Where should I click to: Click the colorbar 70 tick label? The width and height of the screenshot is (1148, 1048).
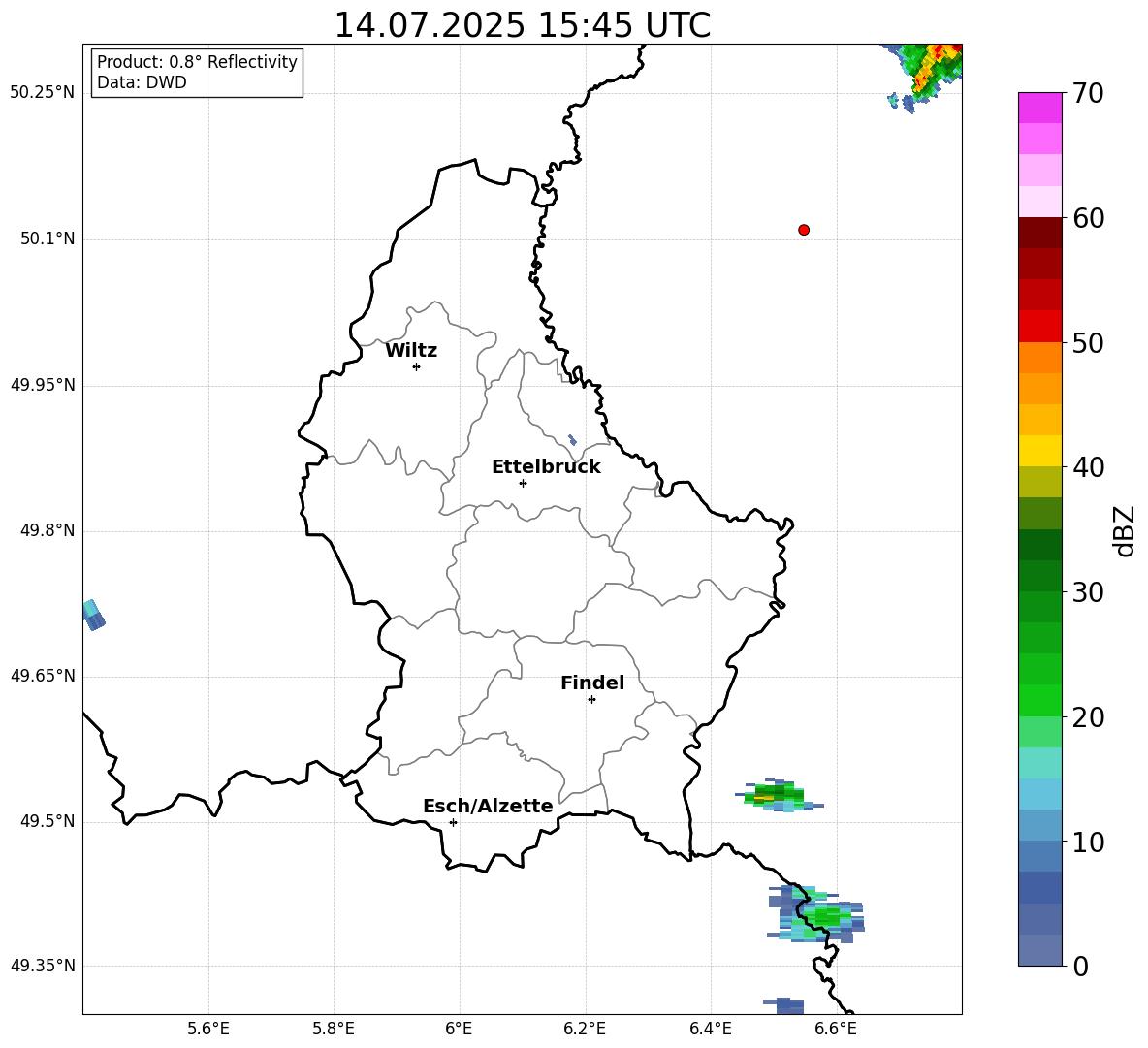pos(1088,94)
